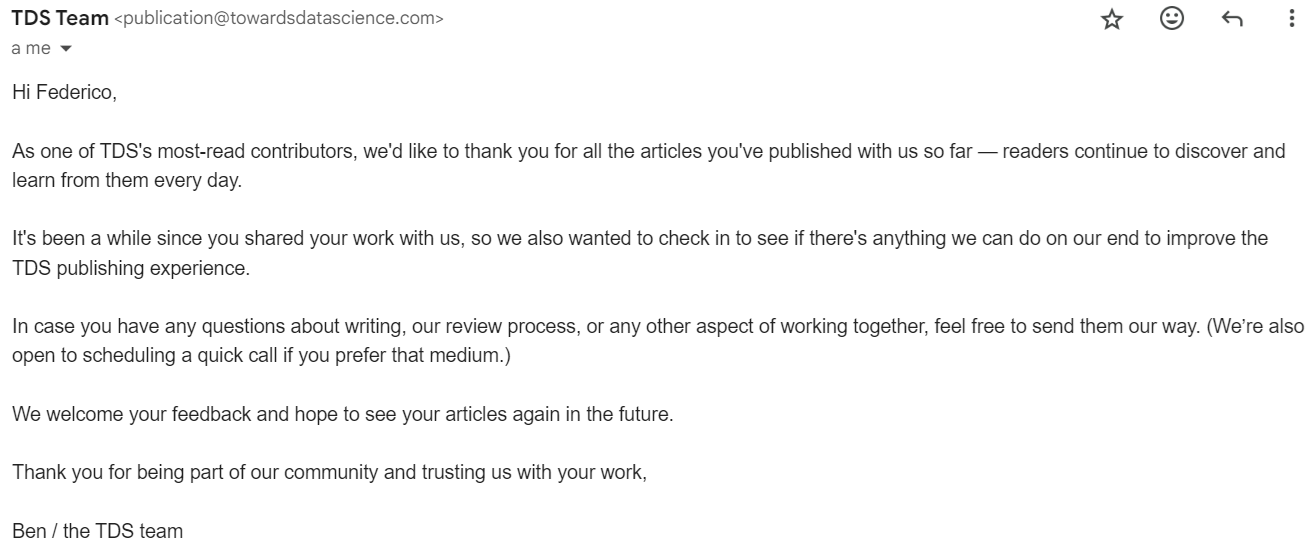
Task: Click the phrase "readers continue to discover and"
Action: coord(1155,153)
